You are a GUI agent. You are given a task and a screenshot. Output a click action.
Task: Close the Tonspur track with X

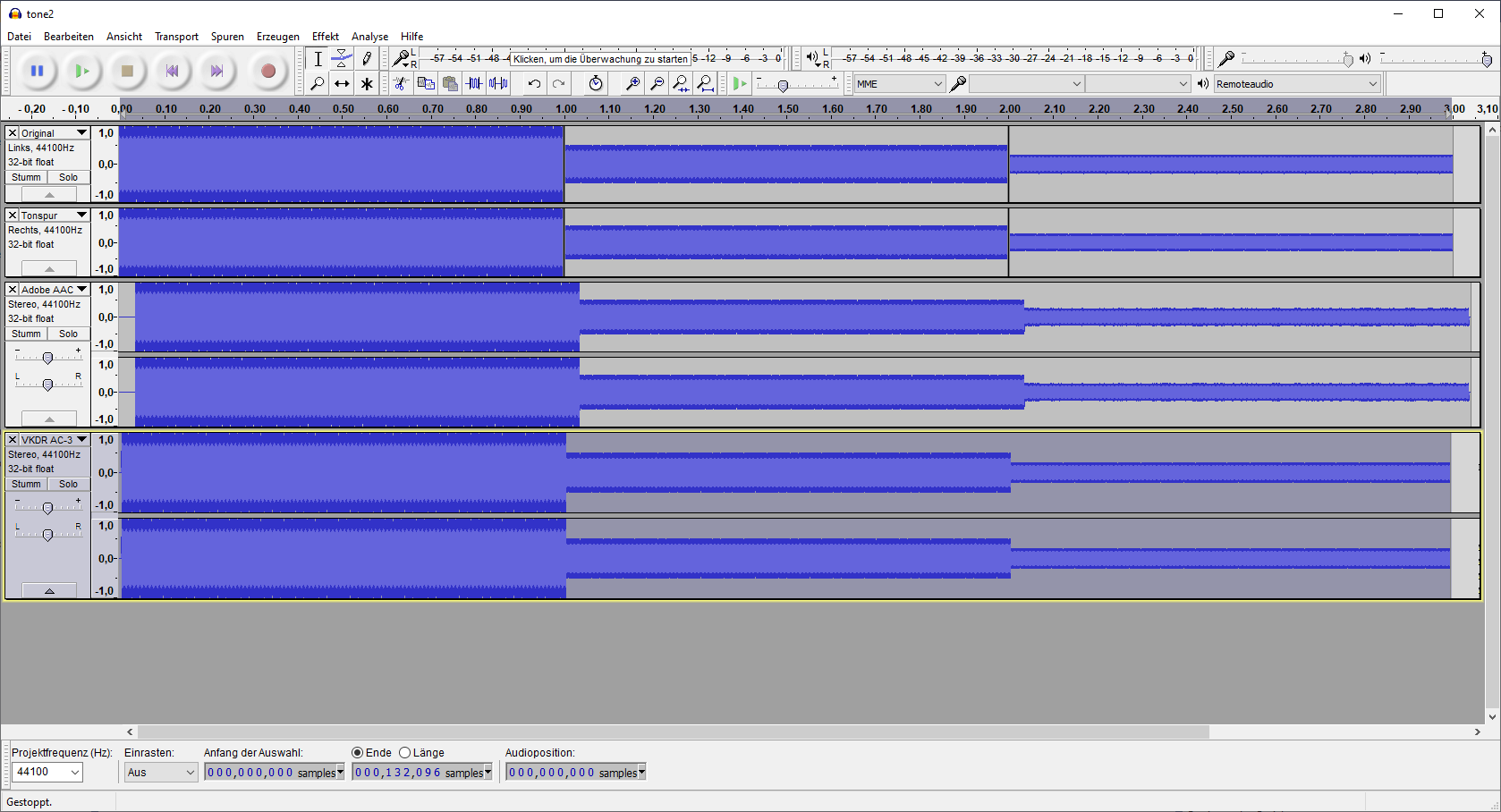pos(13,216)
